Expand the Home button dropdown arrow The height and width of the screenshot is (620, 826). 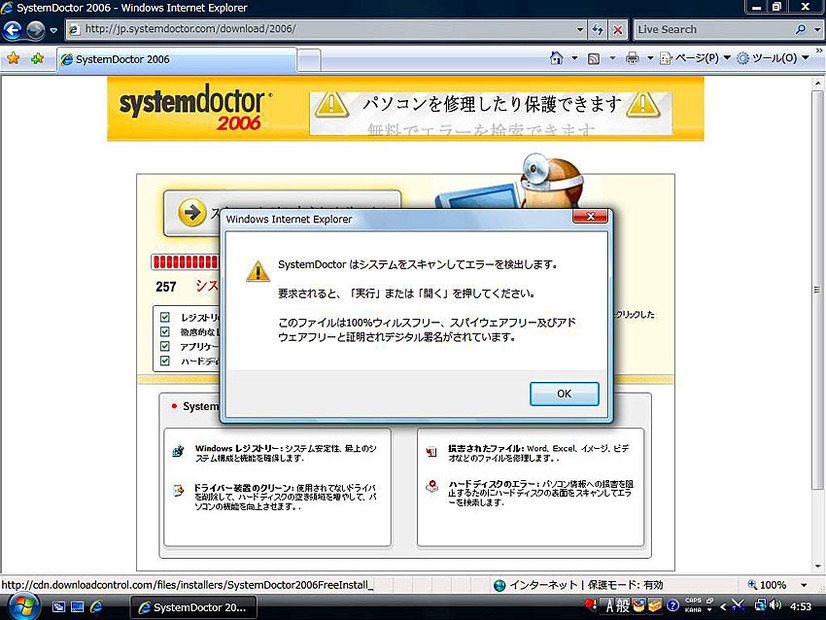[x=575, y=58]
